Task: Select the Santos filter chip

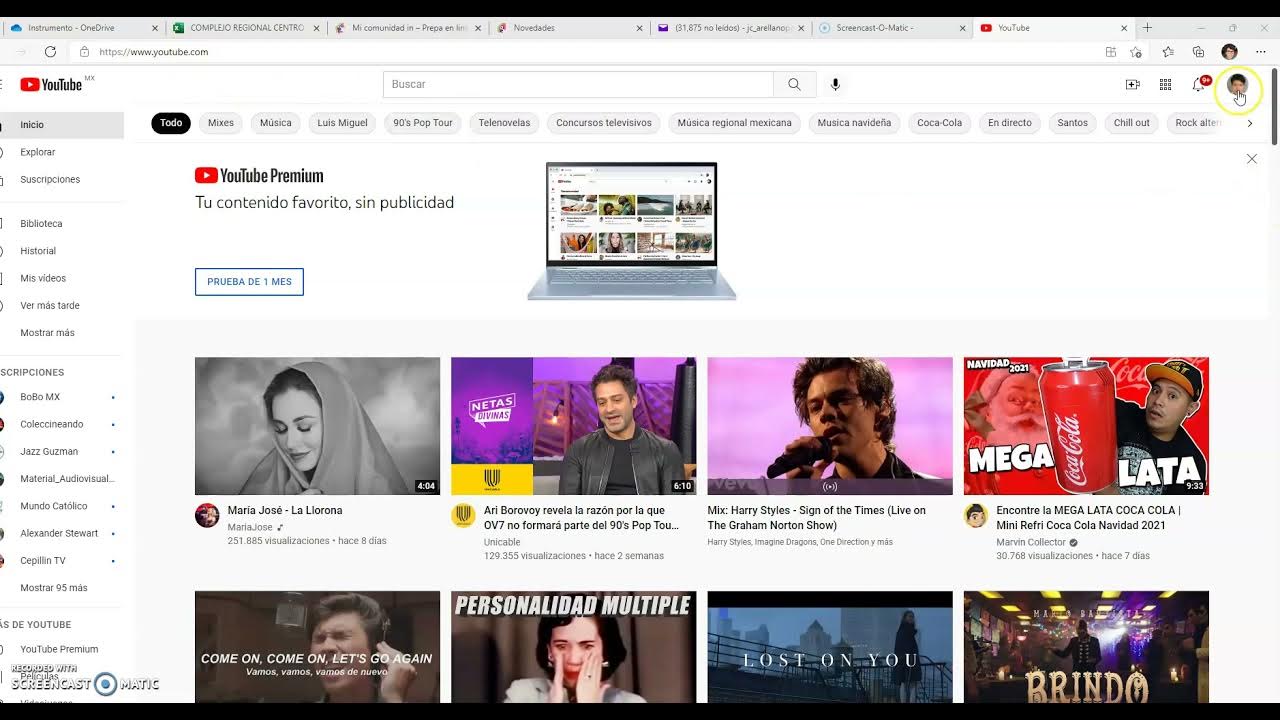Action: click(x=1072, y=123)
